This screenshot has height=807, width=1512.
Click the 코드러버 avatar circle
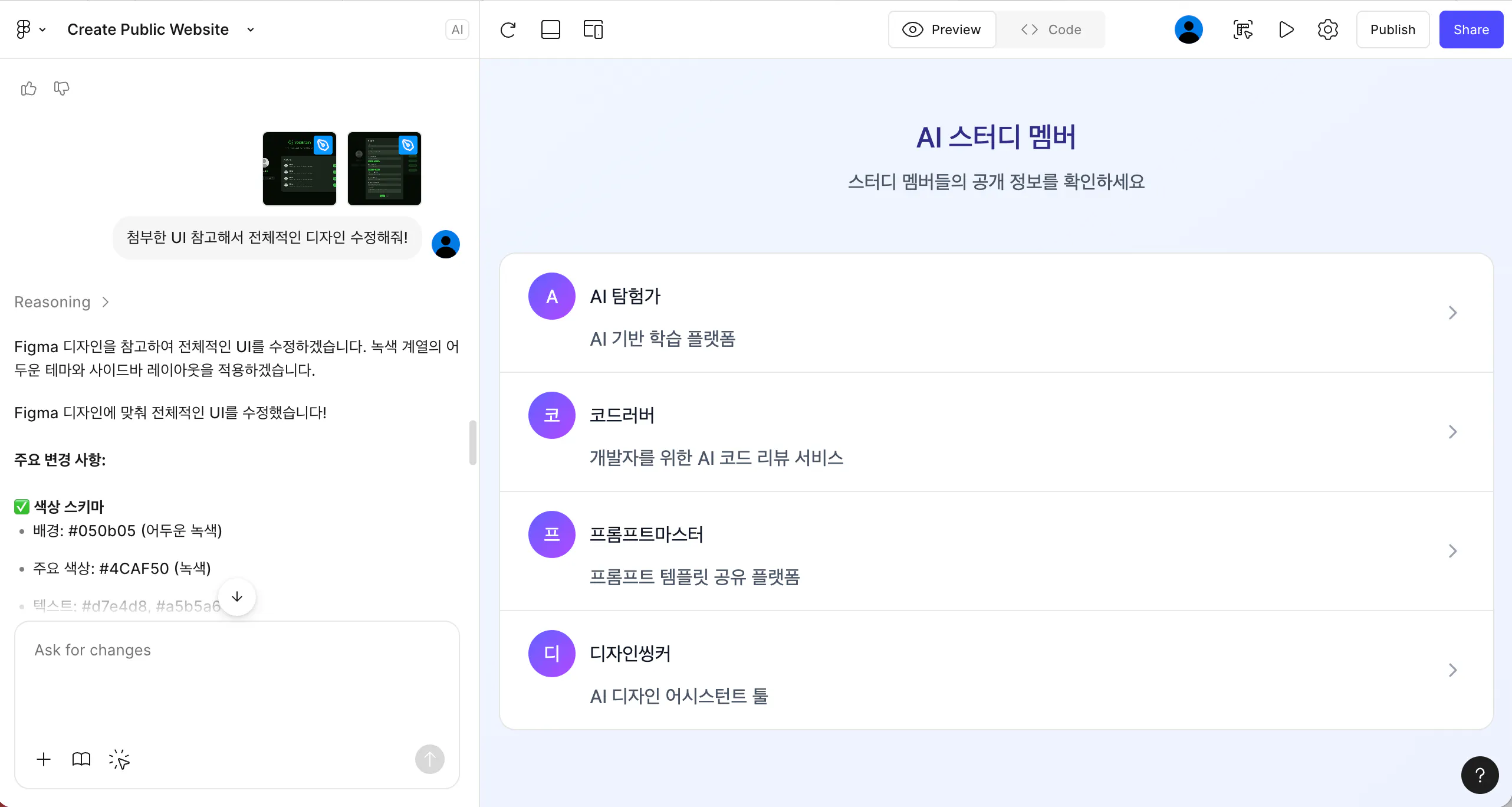[552, 415]
